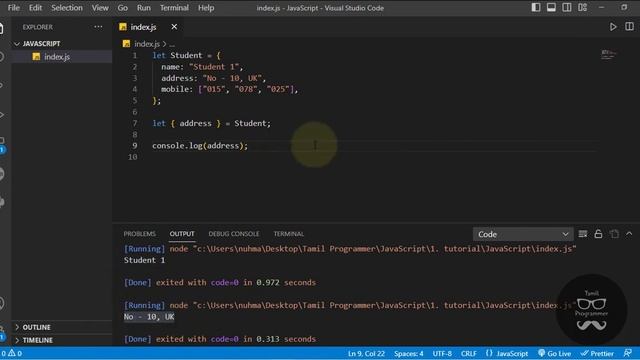The height and width of the screenshot is (360, 640).
Task: Change the UTF-8 encoding setting
Action: (x=442, y=354)
